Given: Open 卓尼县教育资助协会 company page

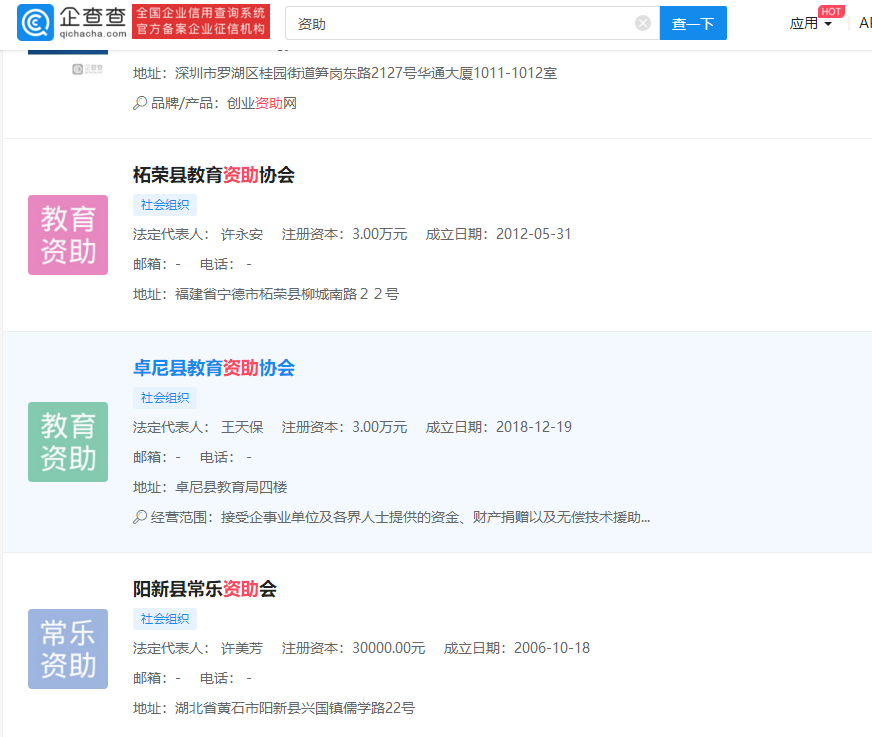Looking at the screenshot, I should (214, 368).
